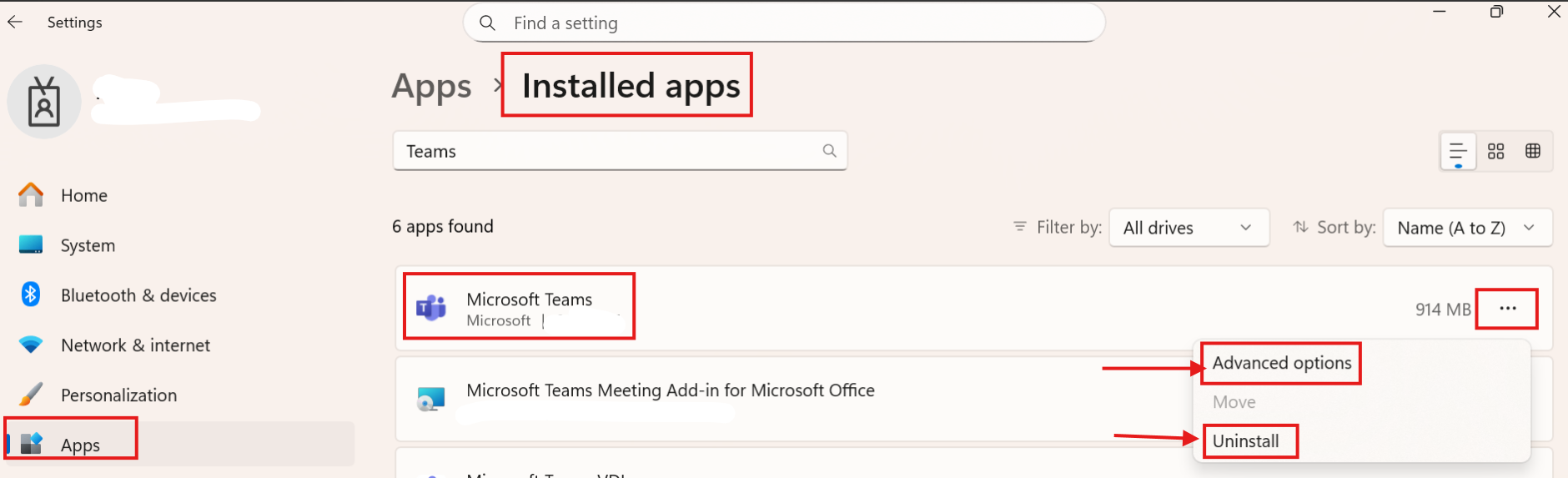
Task: Click the Microsoft Teams app icon
Action: pos(431,308)
